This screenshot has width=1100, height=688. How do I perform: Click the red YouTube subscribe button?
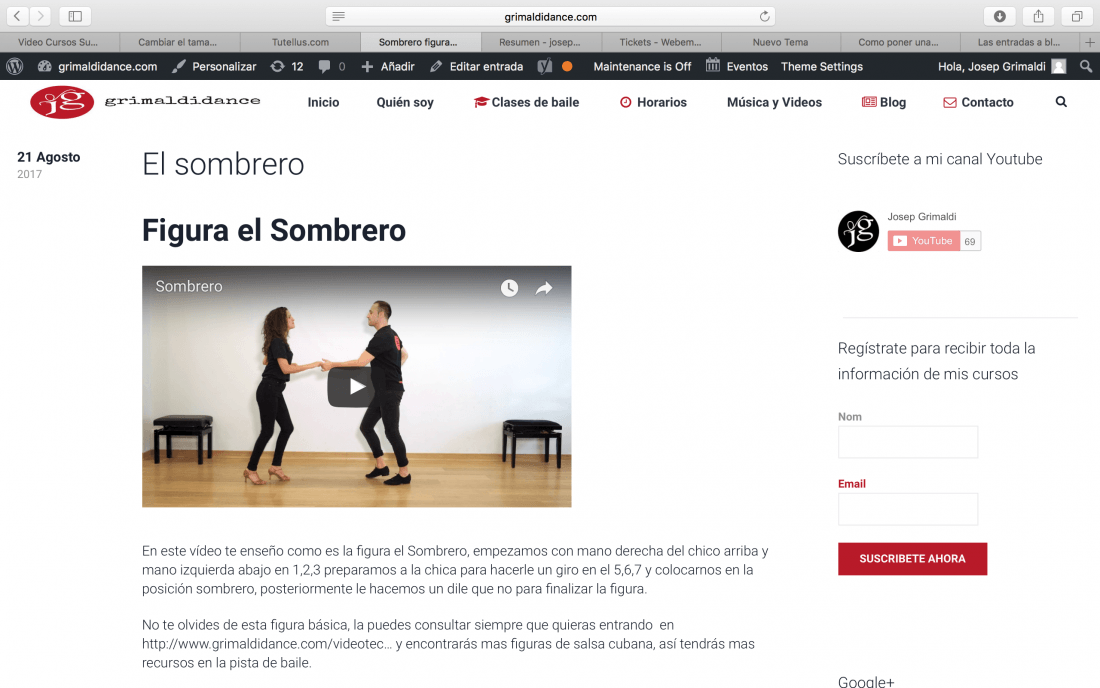click(923, 241)
